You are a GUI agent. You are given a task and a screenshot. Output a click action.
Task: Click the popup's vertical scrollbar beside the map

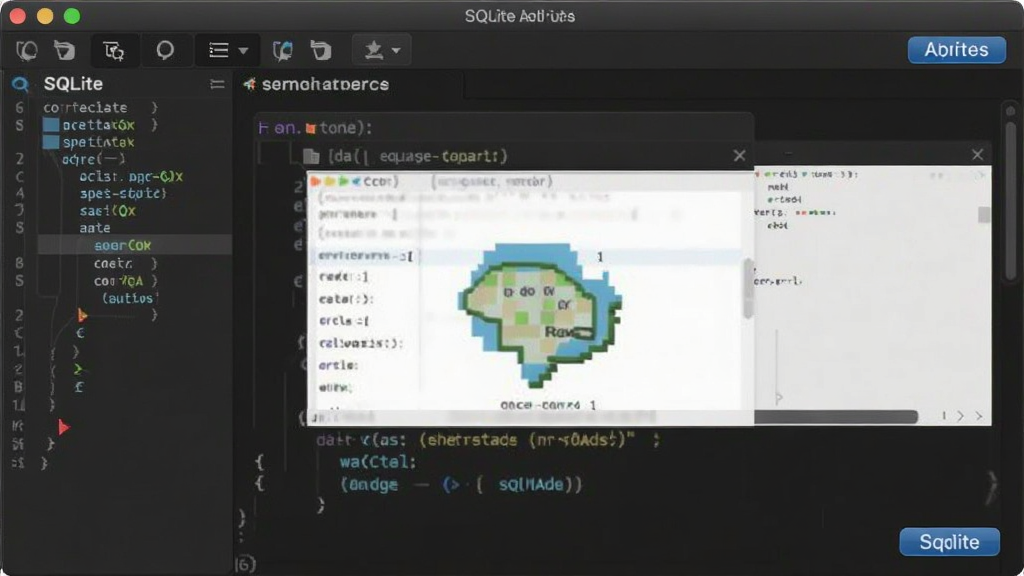[x=748, y=288]
